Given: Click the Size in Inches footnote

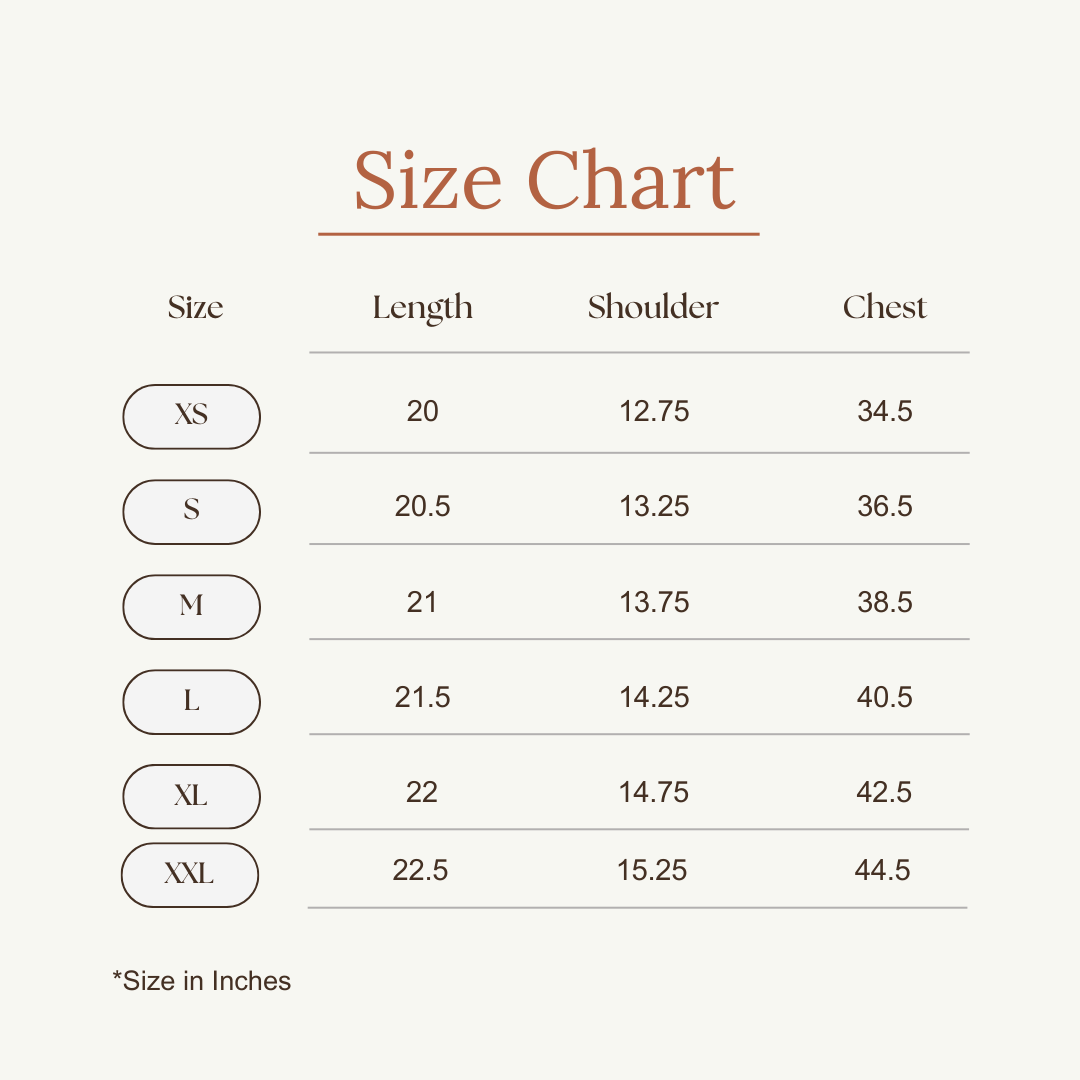Looking at the screenshot, I should [202, 981].
